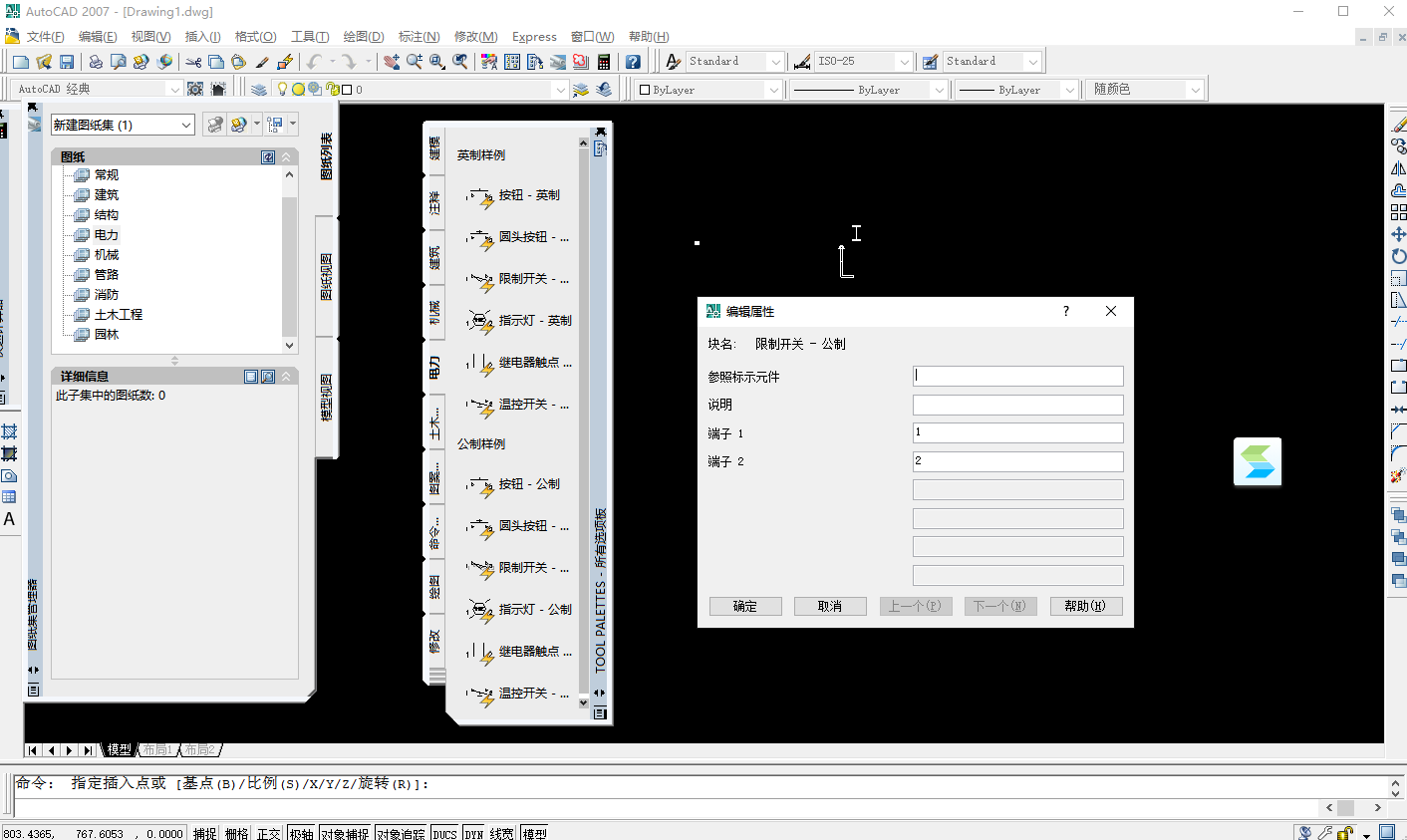The width and height of the screenshot is (1407, 840).
Task: Switch to the 布局1 layout tab
Action: (x=157, y=749)
